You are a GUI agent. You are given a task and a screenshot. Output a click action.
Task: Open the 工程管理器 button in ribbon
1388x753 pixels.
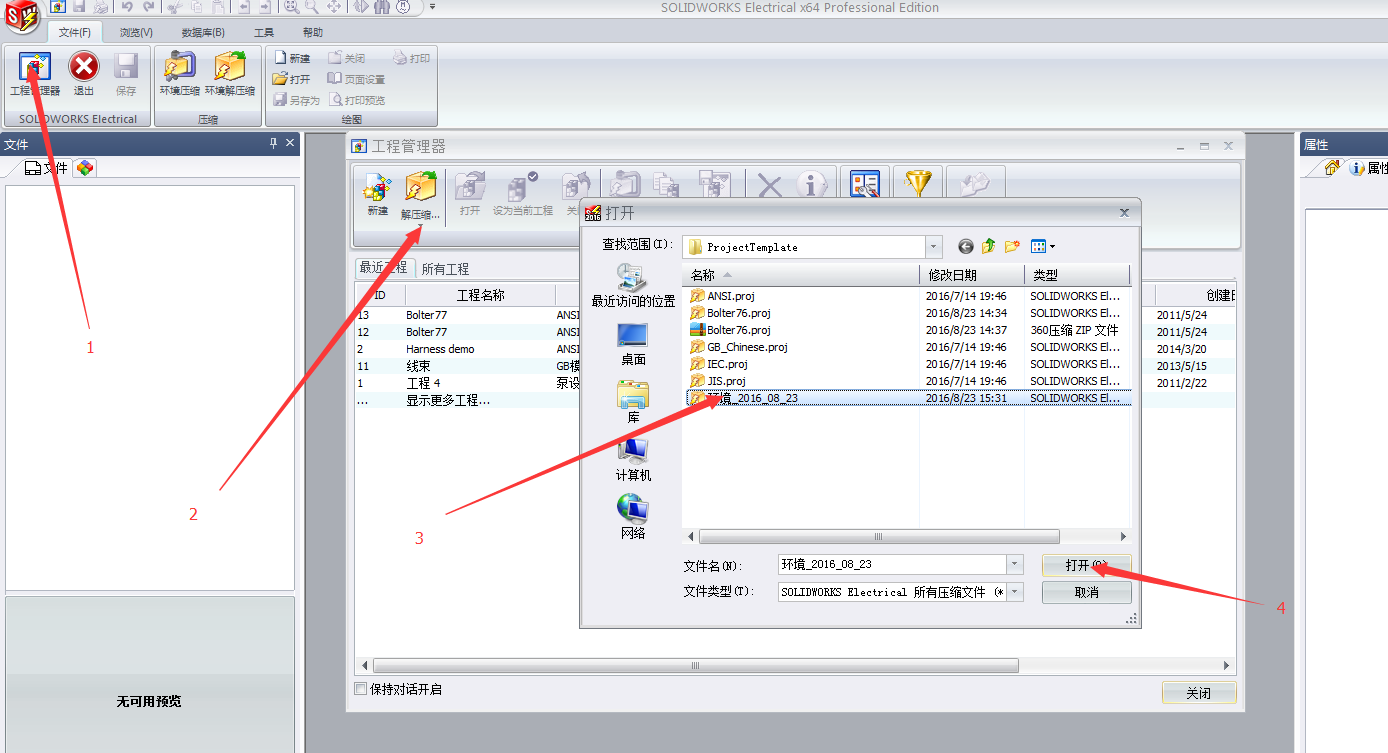[x=35, y=75]
